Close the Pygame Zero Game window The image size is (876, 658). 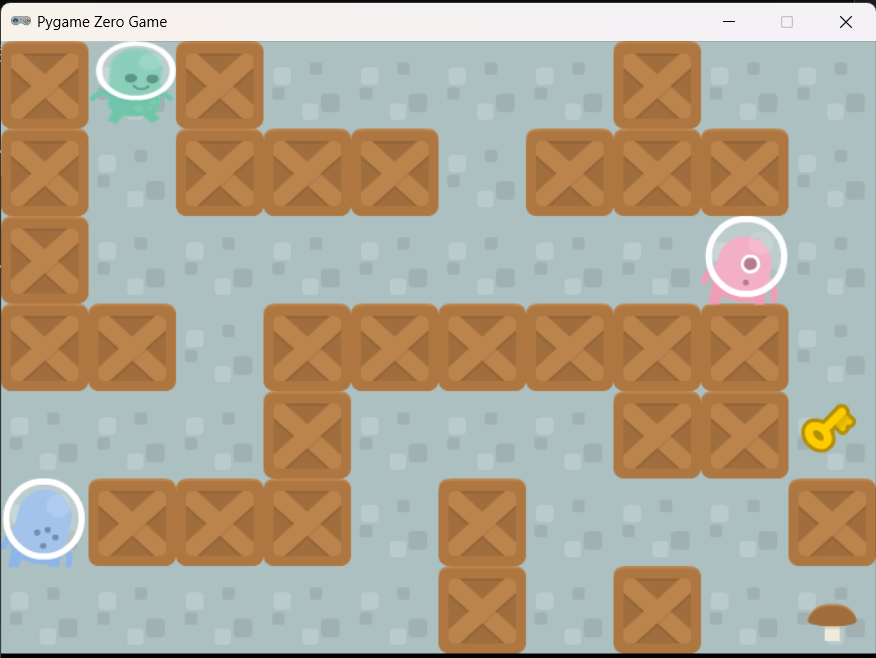[846, 21]
